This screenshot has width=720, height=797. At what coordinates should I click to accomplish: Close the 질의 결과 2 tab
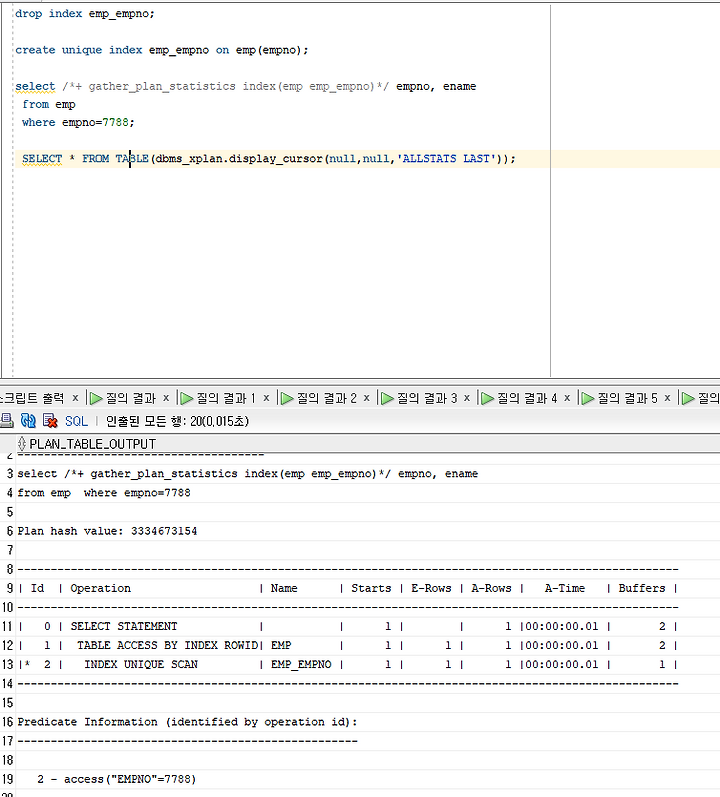coord(366,398)
